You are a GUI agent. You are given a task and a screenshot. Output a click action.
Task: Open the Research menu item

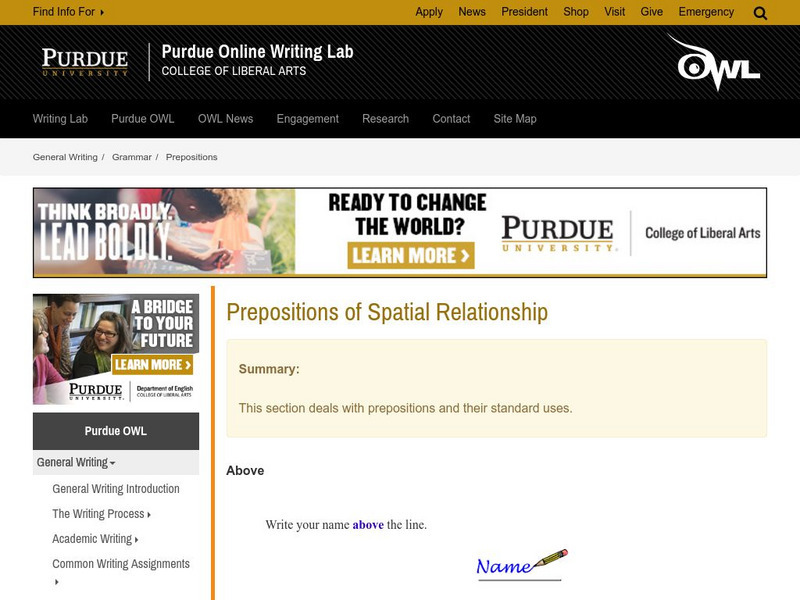click(386, 119)
